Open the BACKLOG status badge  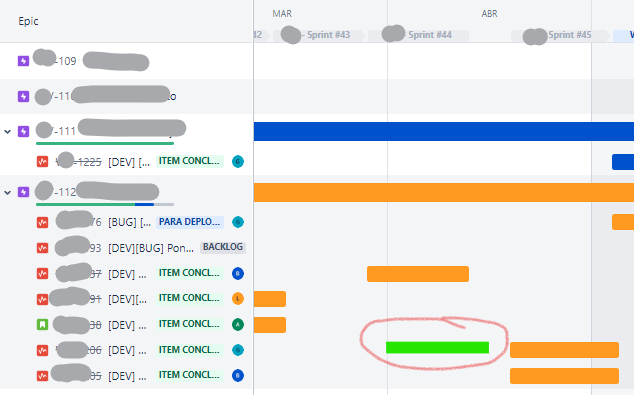223,247
